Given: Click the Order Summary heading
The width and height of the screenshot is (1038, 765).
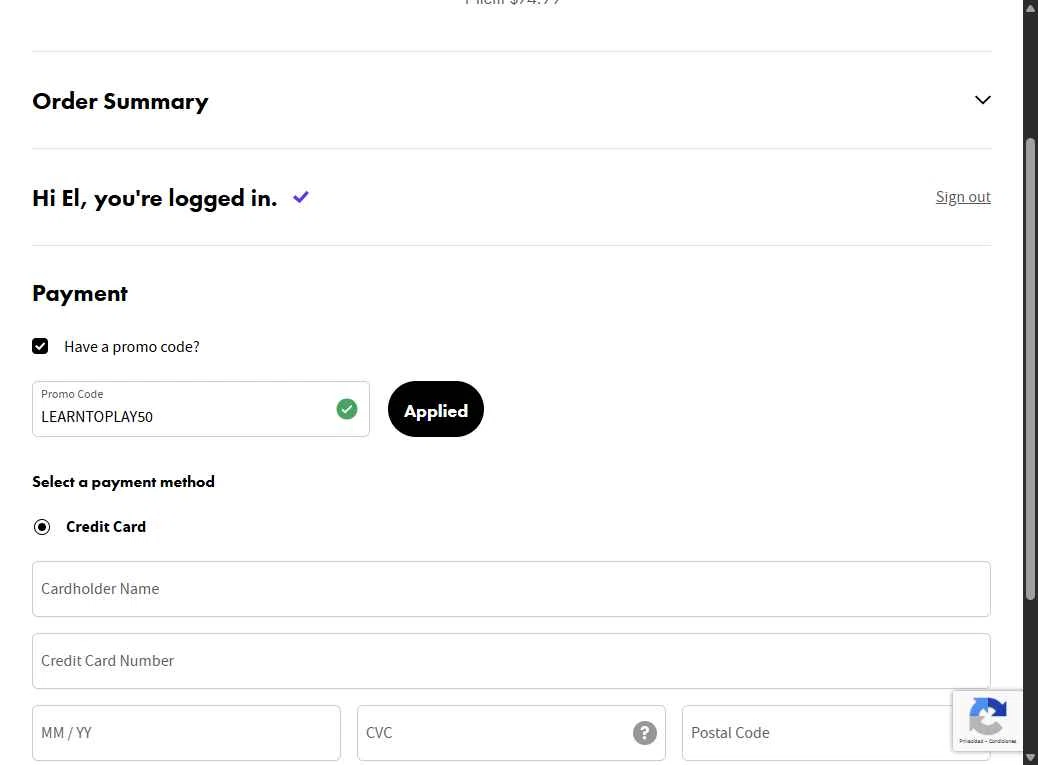Looking at the screenshot, I should [120, 101].
